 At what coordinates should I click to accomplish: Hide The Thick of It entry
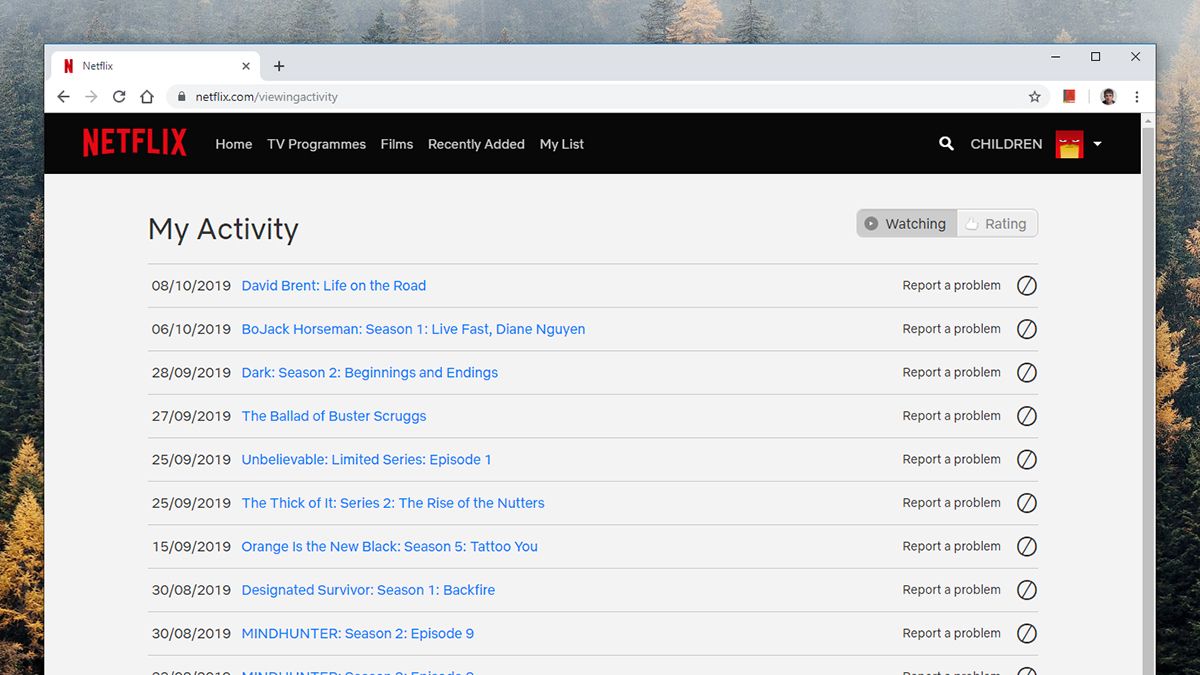tap(1027, 503)
